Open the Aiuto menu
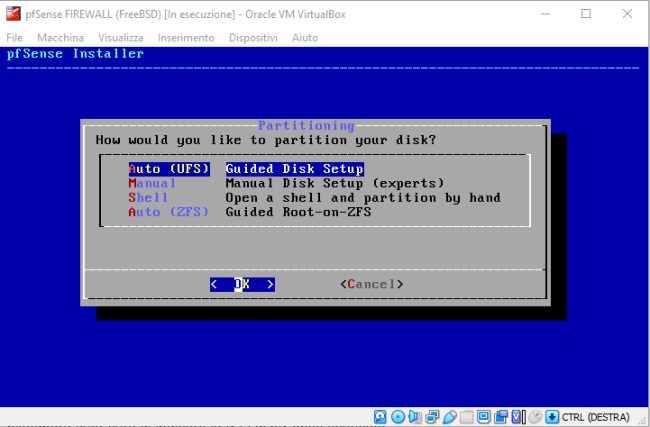This screenshot has height=427, width=650. click(x=305, y=38)
